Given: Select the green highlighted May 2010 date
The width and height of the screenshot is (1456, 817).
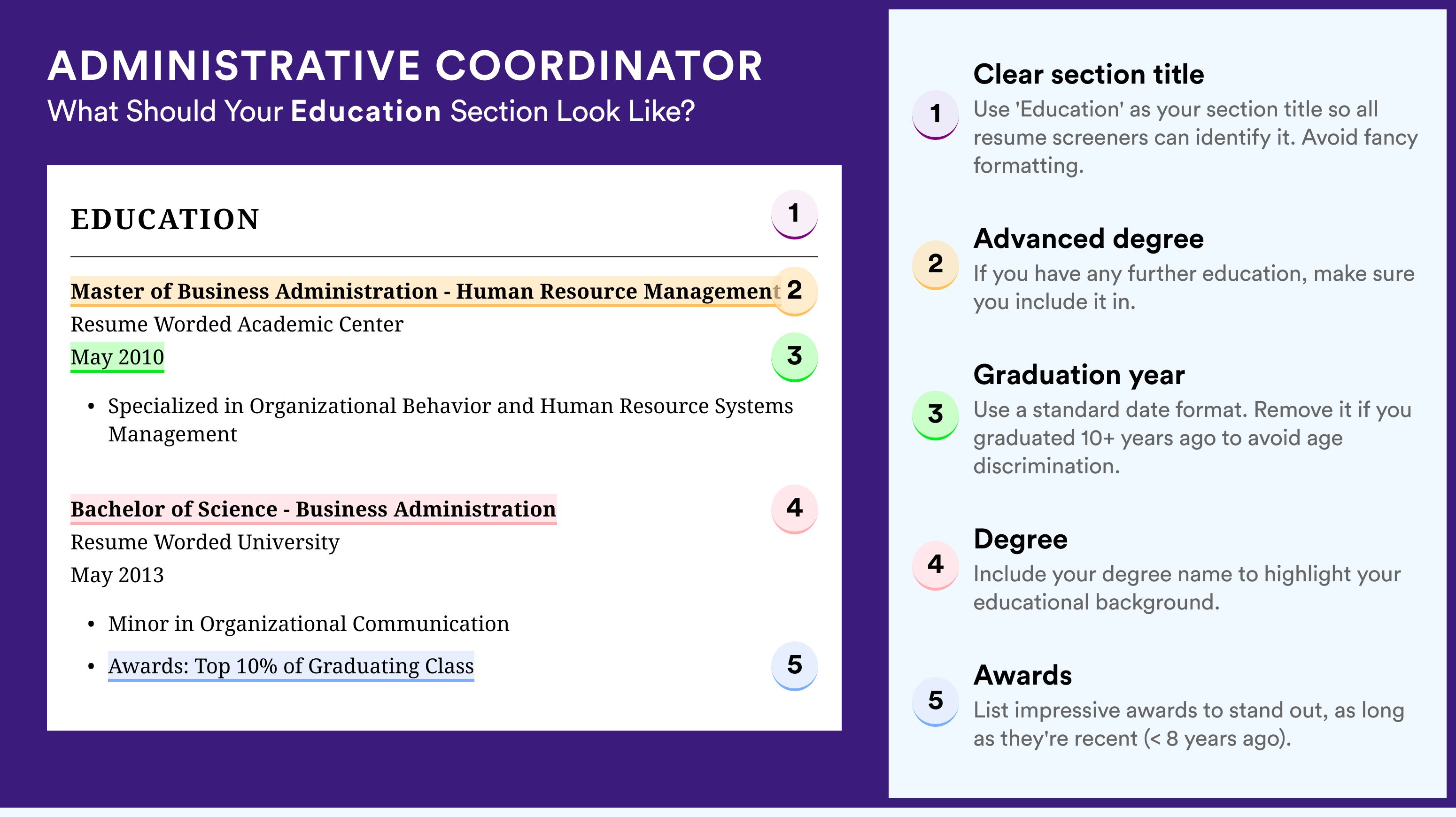Looking at the screenshot, I should point(117,357).
